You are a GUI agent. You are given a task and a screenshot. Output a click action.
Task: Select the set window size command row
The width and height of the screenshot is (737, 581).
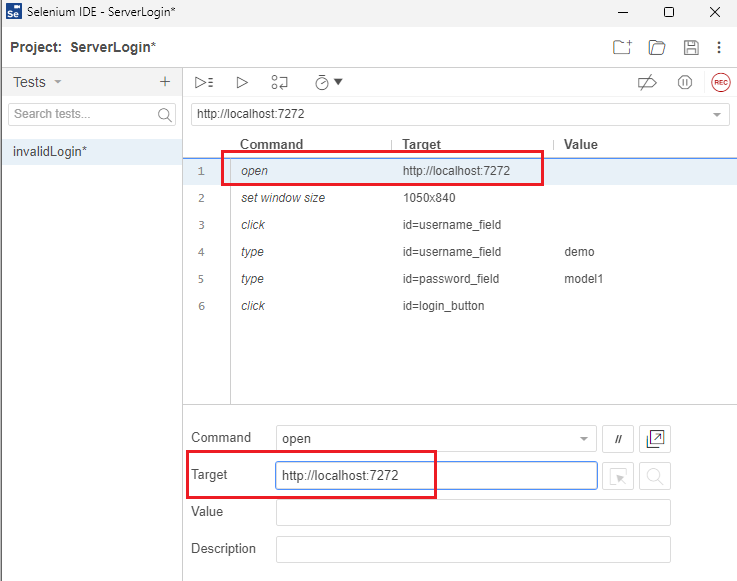(x=460, y=198)
